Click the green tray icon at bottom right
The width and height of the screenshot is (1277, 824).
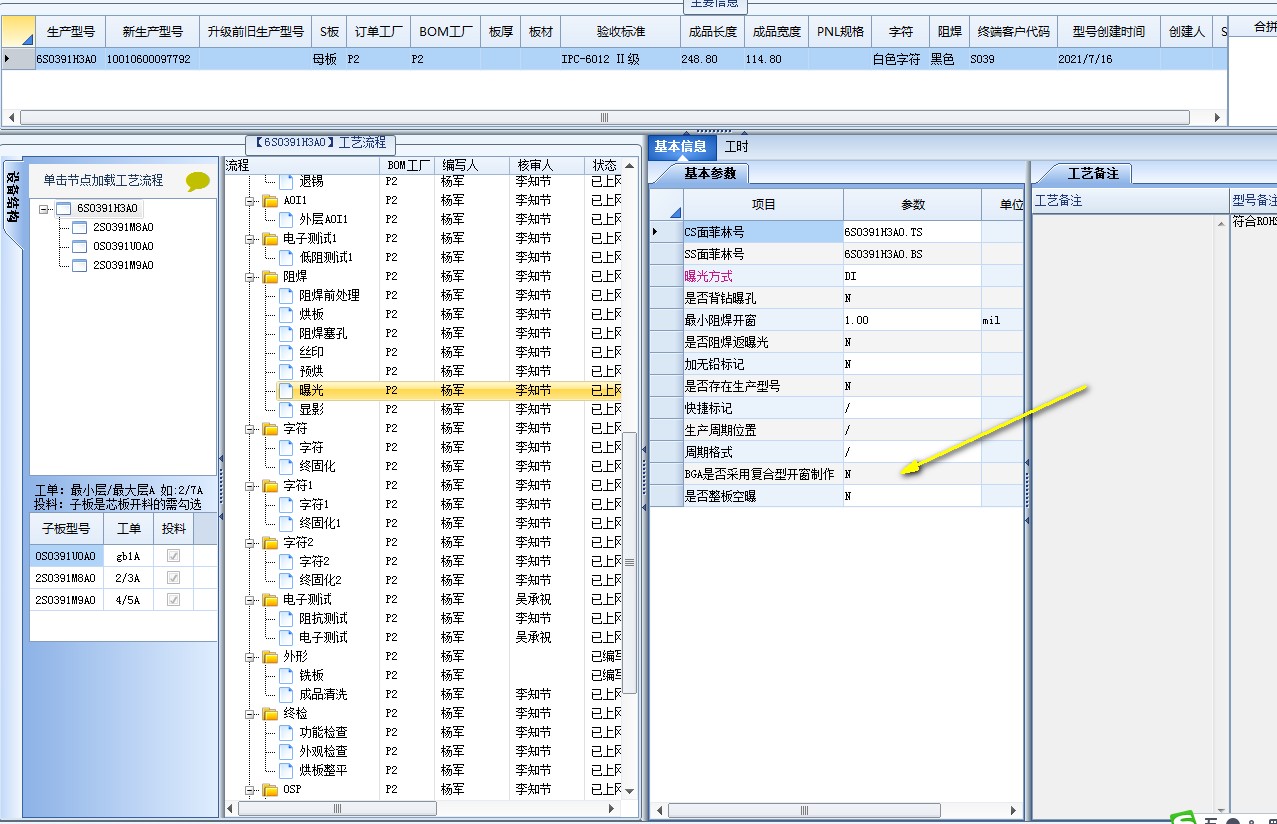[1185, 817]
